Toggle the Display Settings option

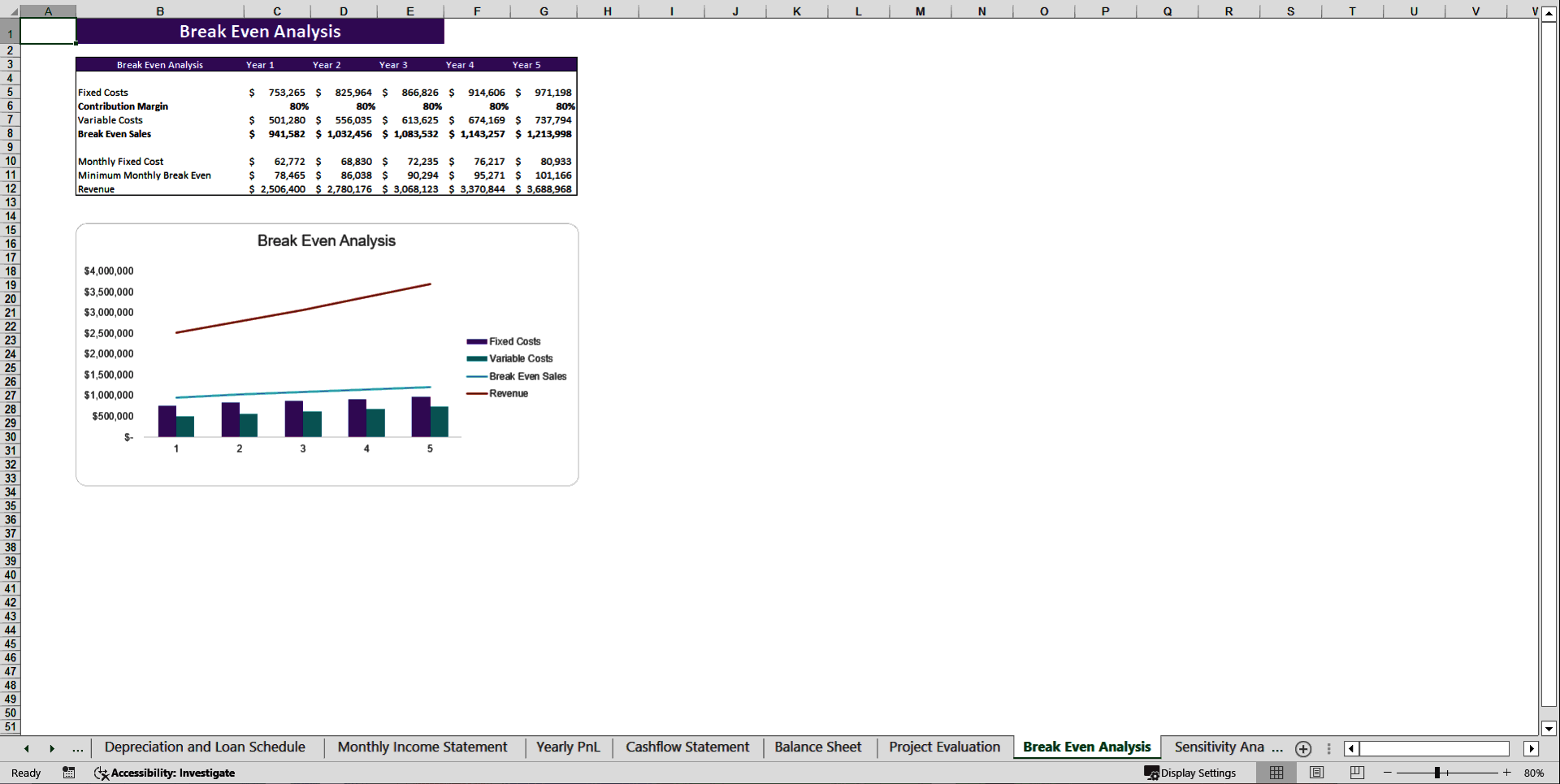[x=1191, y=773]
